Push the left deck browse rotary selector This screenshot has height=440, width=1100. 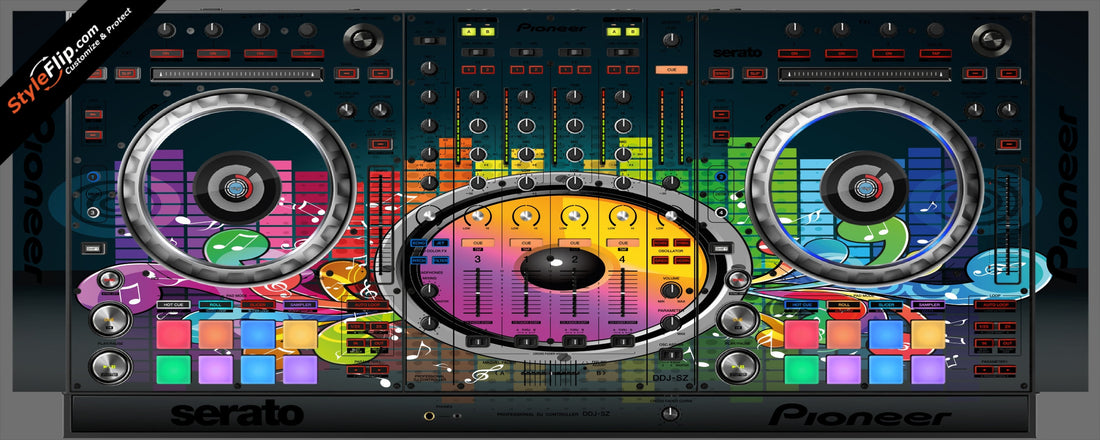(x=363, y=38)
